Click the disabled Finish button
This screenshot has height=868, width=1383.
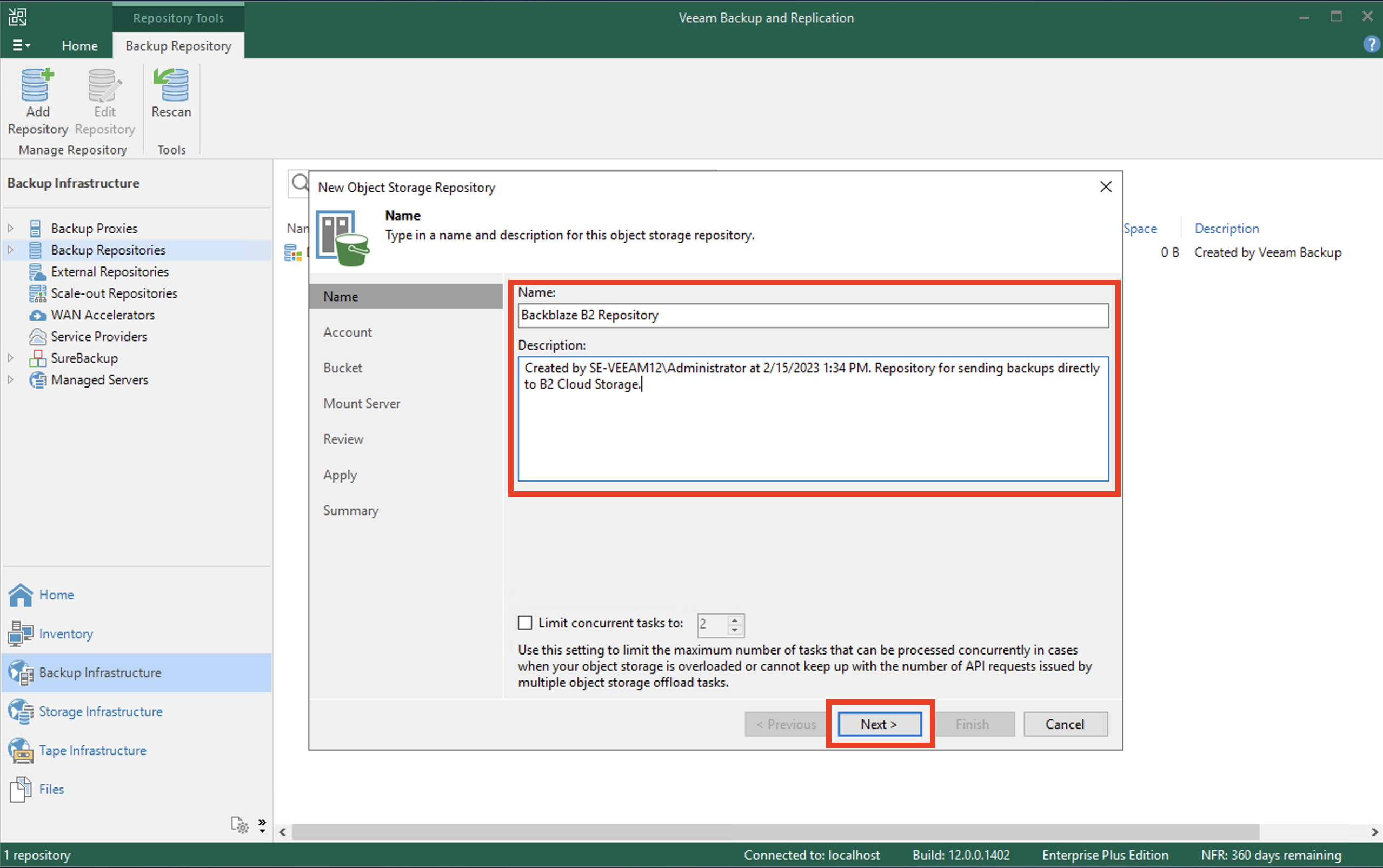click(x=973, y=724)
